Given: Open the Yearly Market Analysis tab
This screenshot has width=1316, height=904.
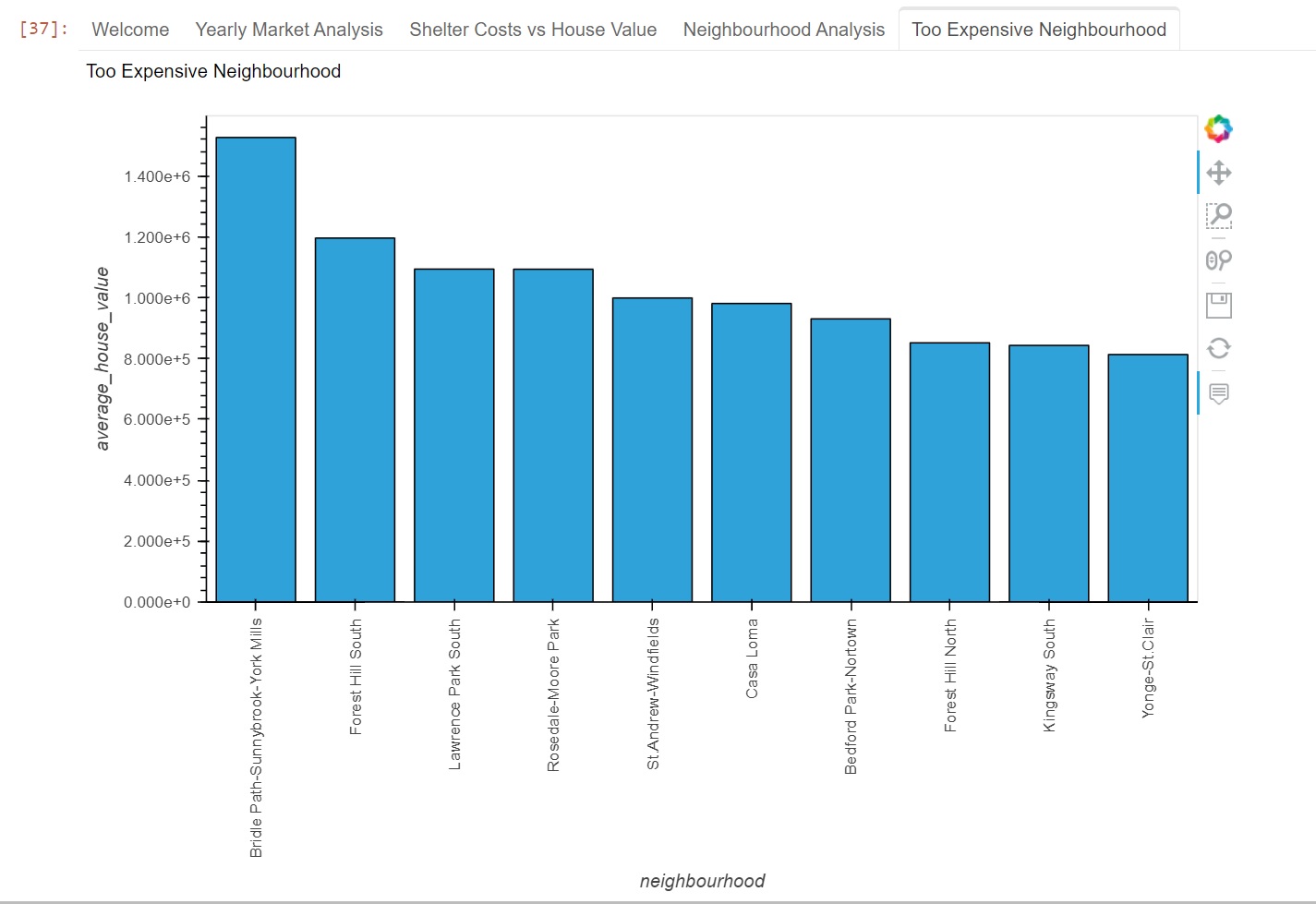Looking at the screenshot, I should (x=289, y=29).
